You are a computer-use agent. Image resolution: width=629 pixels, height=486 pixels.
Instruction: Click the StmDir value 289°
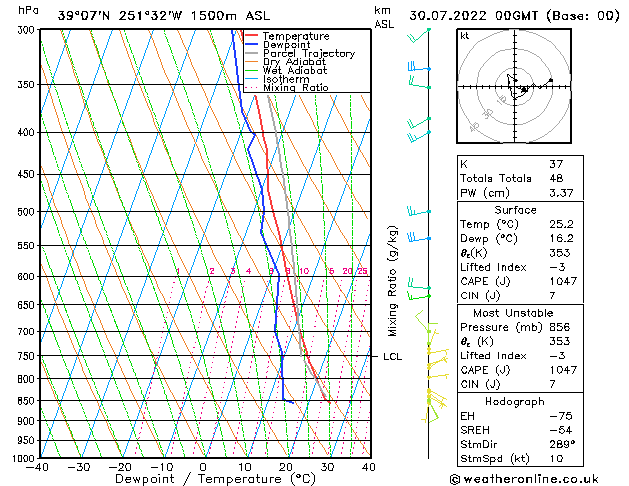pyautogui.click(x=562, y=444)
